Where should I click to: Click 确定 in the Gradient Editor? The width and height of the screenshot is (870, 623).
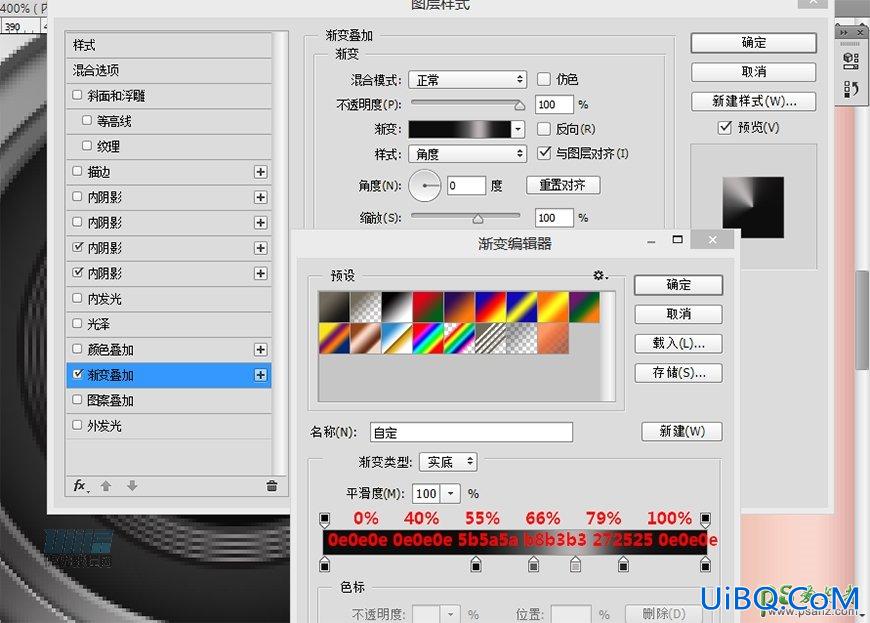tap(678, 285)
